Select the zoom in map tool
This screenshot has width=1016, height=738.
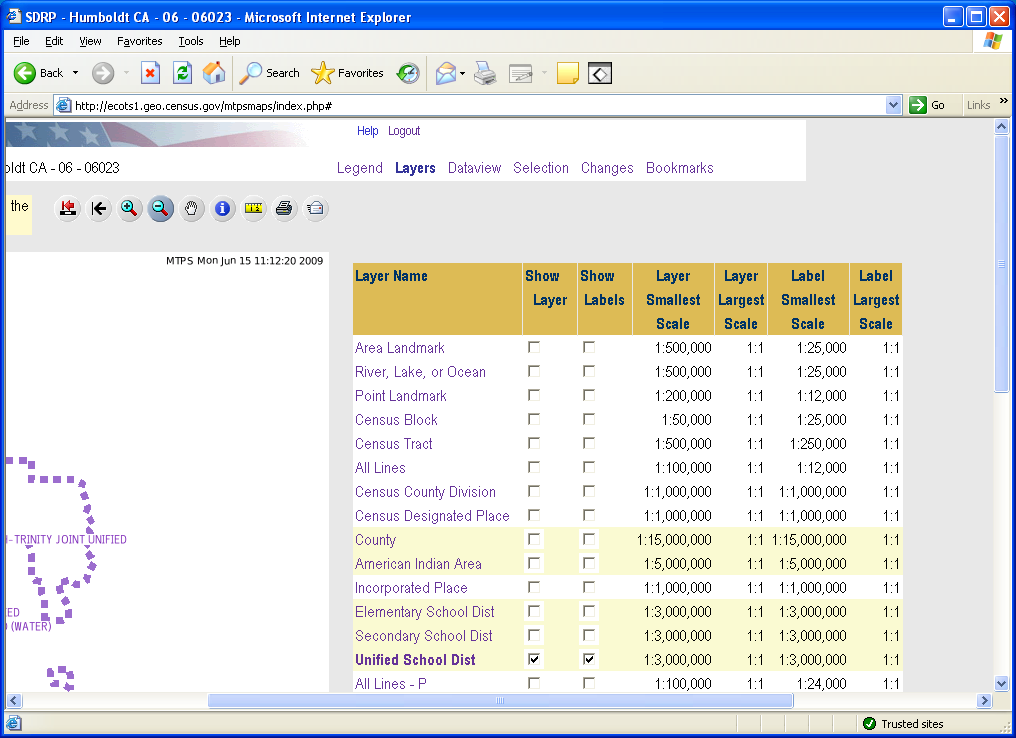coord(129,208)
